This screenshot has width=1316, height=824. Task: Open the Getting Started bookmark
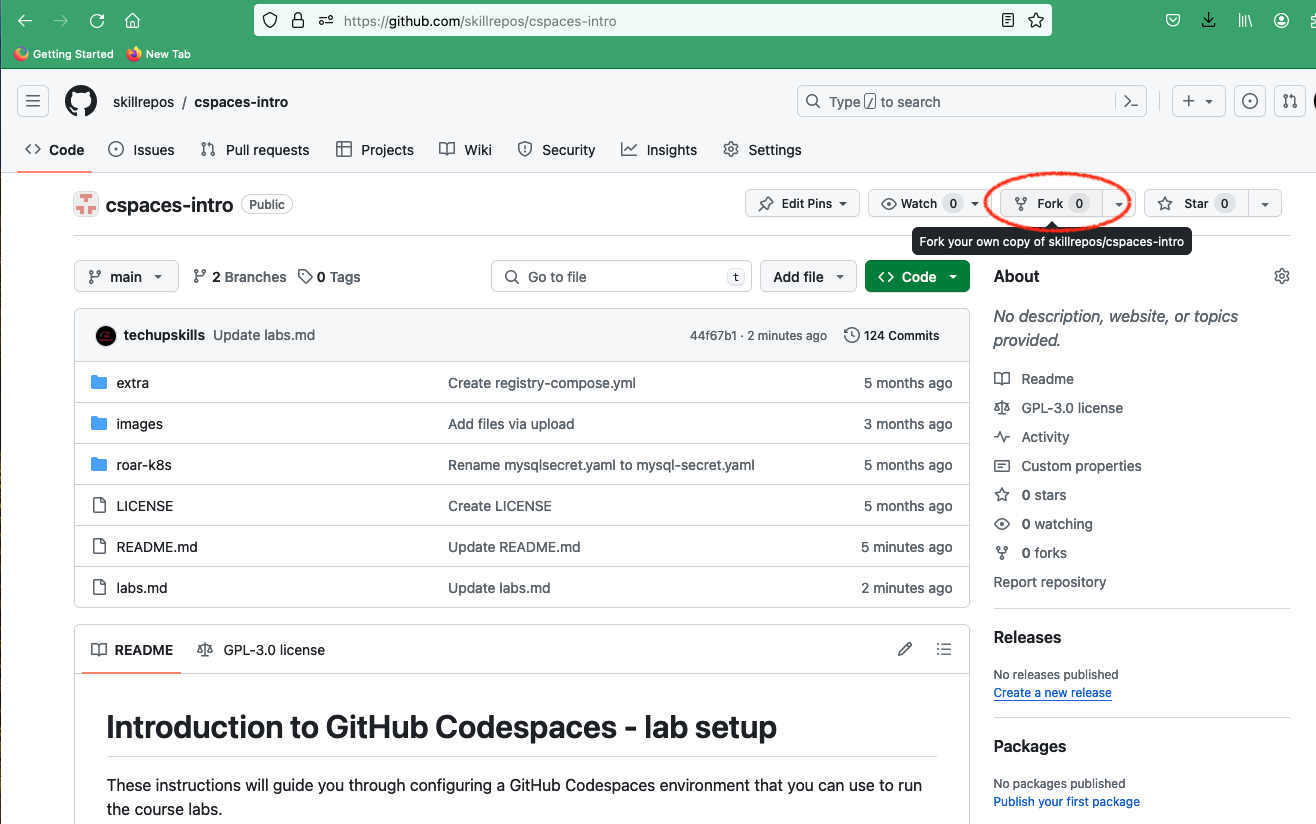tap(64, 54)
